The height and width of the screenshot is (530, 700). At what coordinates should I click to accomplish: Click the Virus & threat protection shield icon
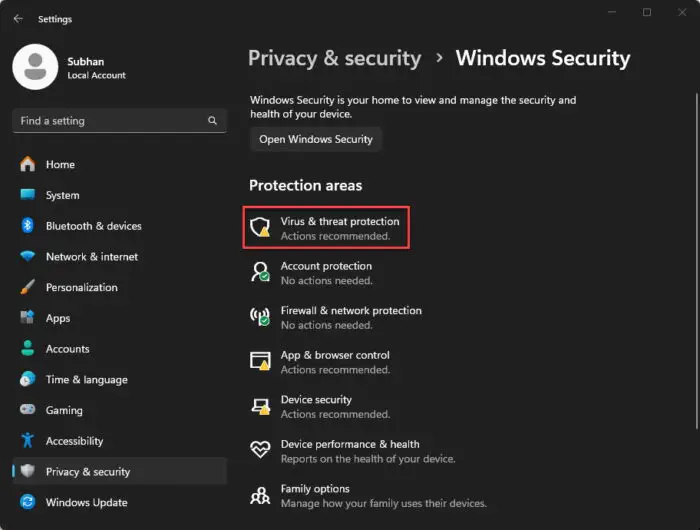click(x=260, y=227)
